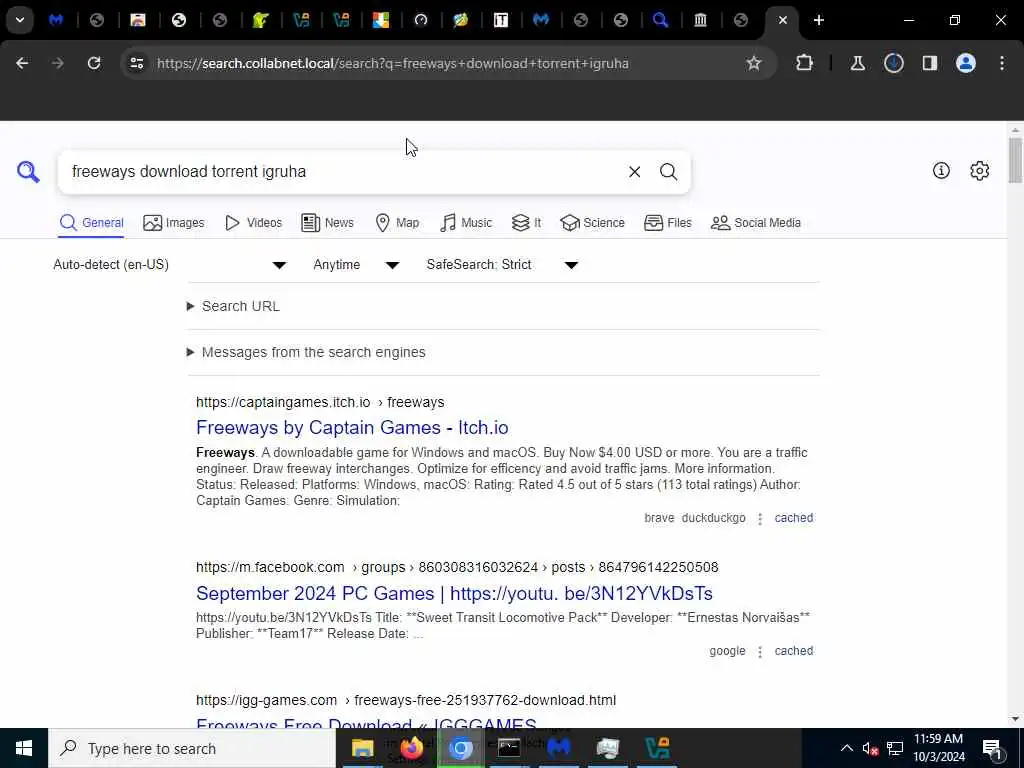Open the search info (i) icon

click(941, 170)
